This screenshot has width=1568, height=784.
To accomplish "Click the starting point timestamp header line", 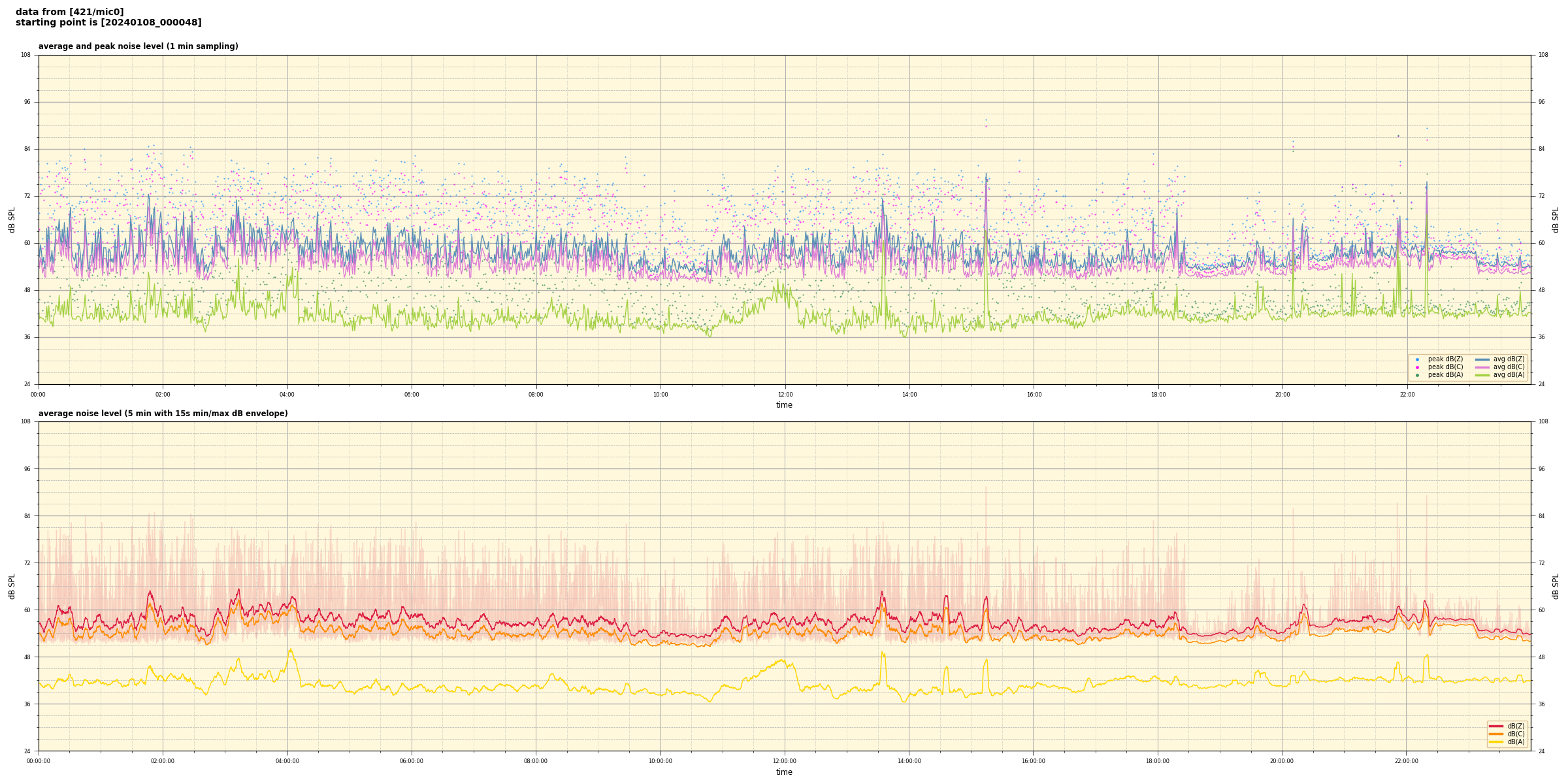I will (x=108, y=23).
